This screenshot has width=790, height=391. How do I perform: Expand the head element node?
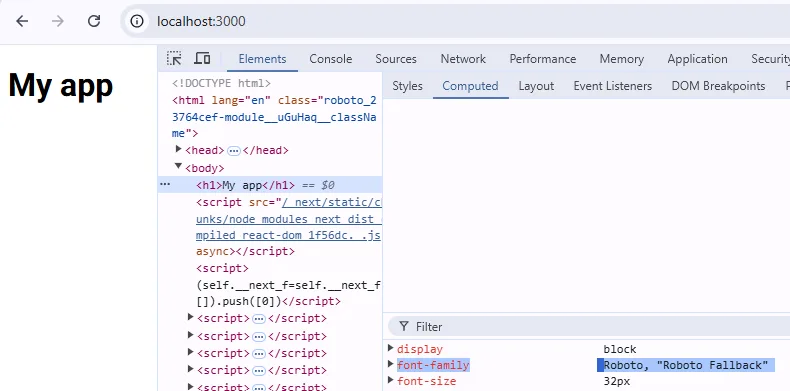(178, 149)
